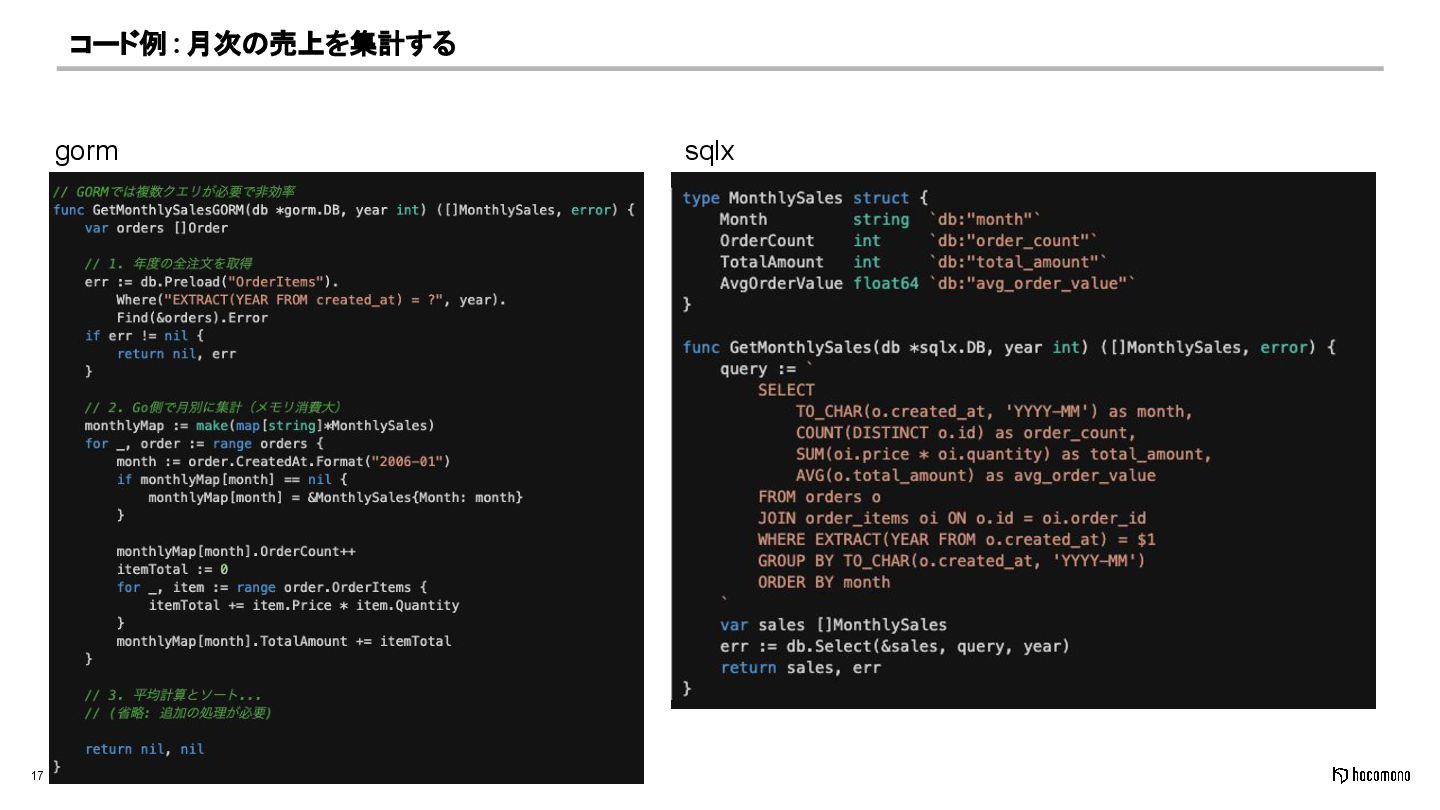The image size is (1440, 810).
Task: Click the line with order.CreatedAt.Format("2006-01")
Action: [x=284, y=462]
